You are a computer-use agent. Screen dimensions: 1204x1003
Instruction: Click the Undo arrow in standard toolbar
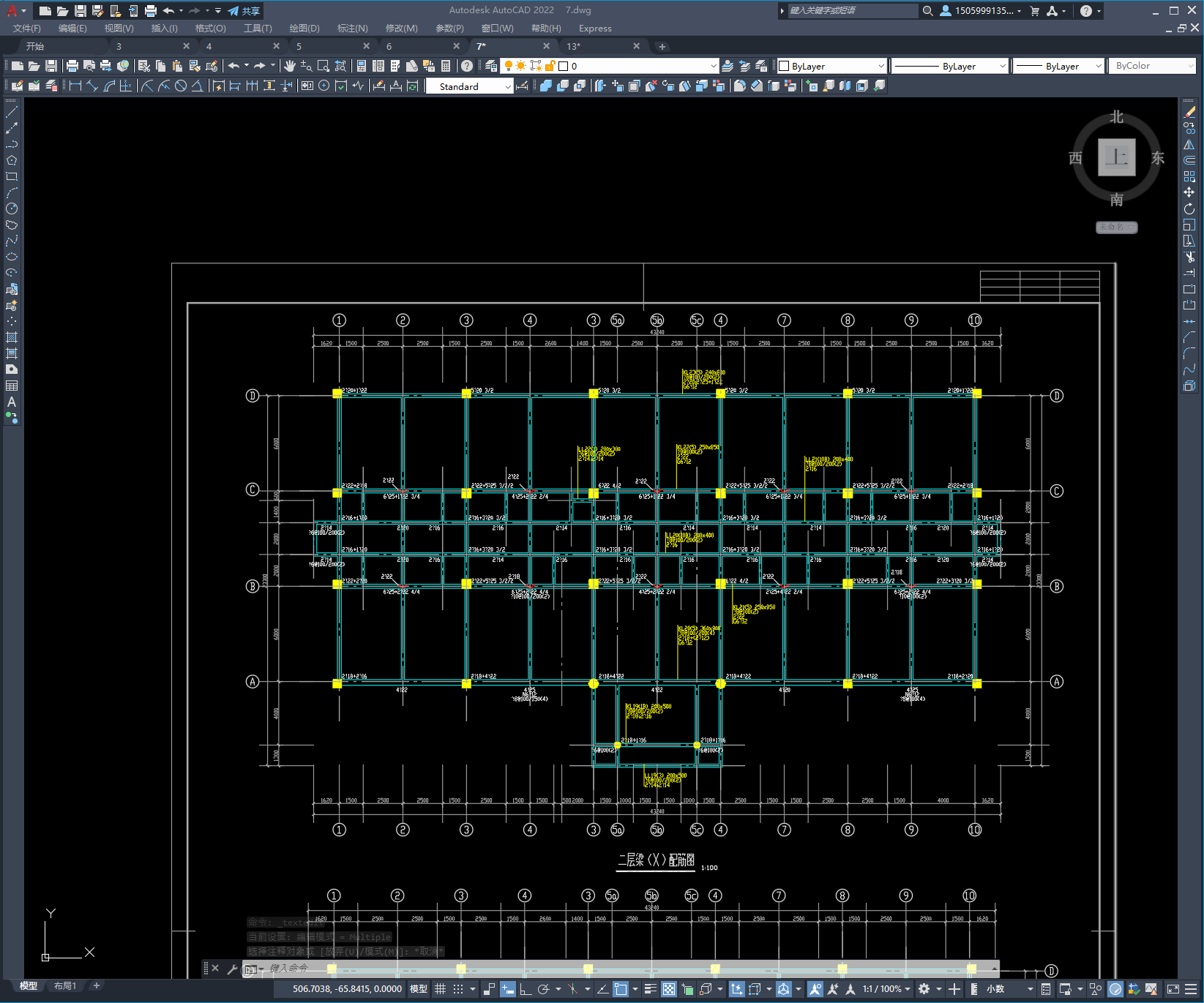[x=233, y=66]
